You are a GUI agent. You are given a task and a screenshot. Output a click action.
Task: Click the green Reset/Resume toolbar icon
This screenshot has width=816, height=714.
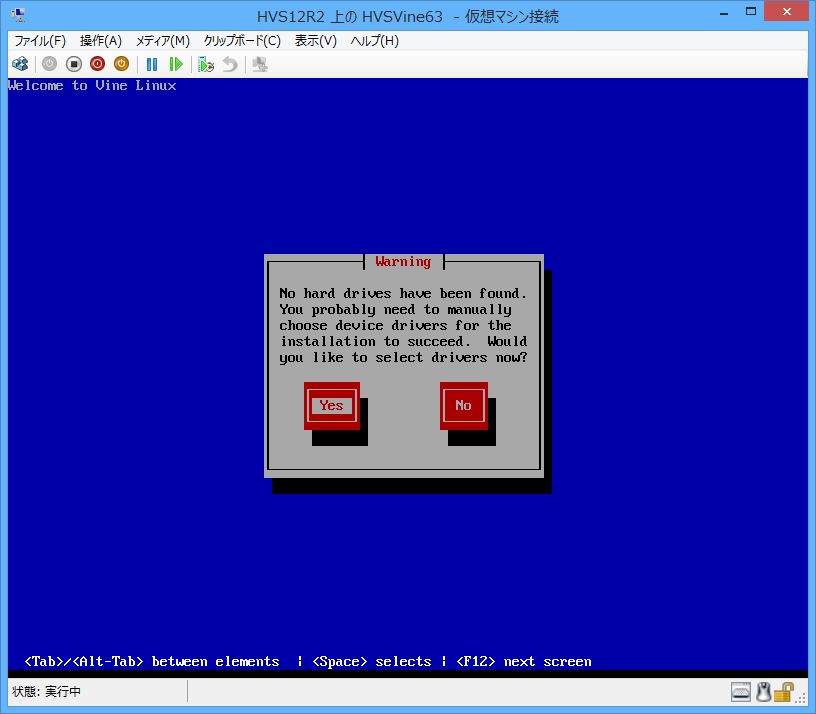176,65
